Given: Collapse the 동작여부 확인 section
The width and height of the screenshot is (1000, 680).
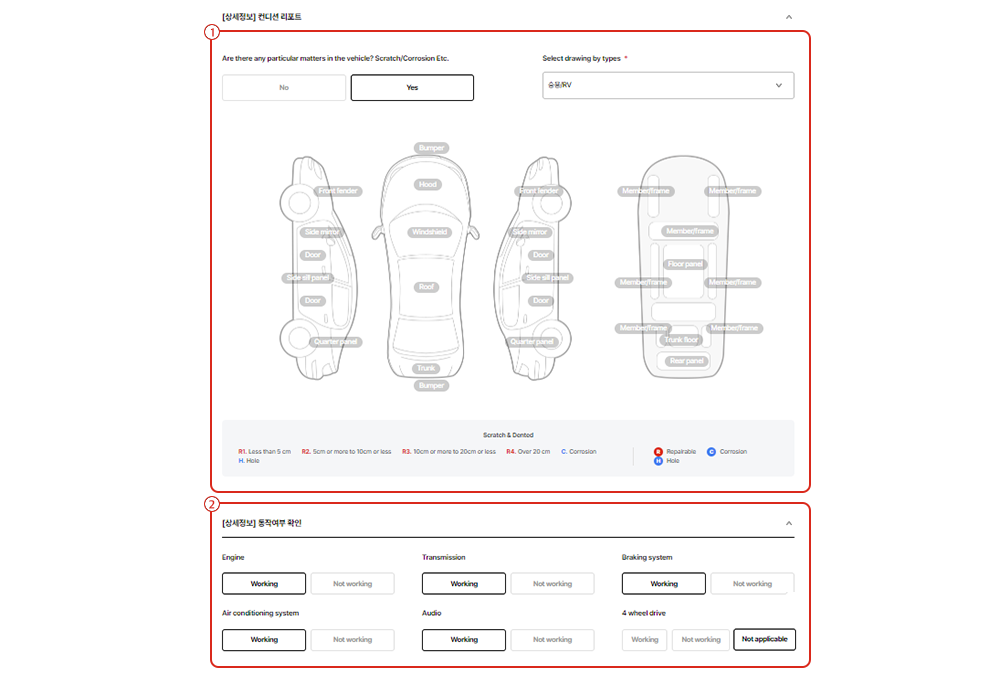Looking at the screenshot, I should [788, 523].
